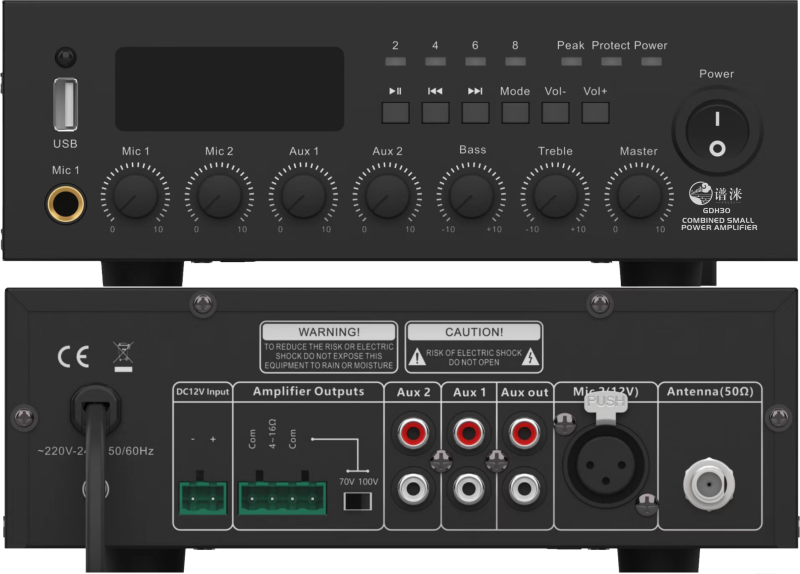Viewport: 800px width, 574px height.
Task: Click the Treble control knob
Action: (x=555, y=192)
